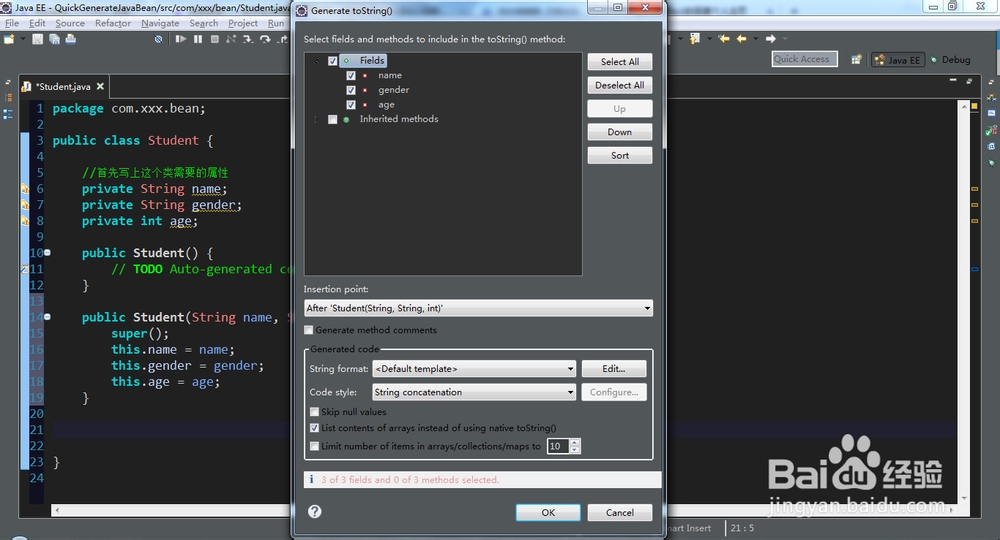Open the Navigate menu
The height and width of the screenshot is (540, 1000).
(x=160, y=23)
